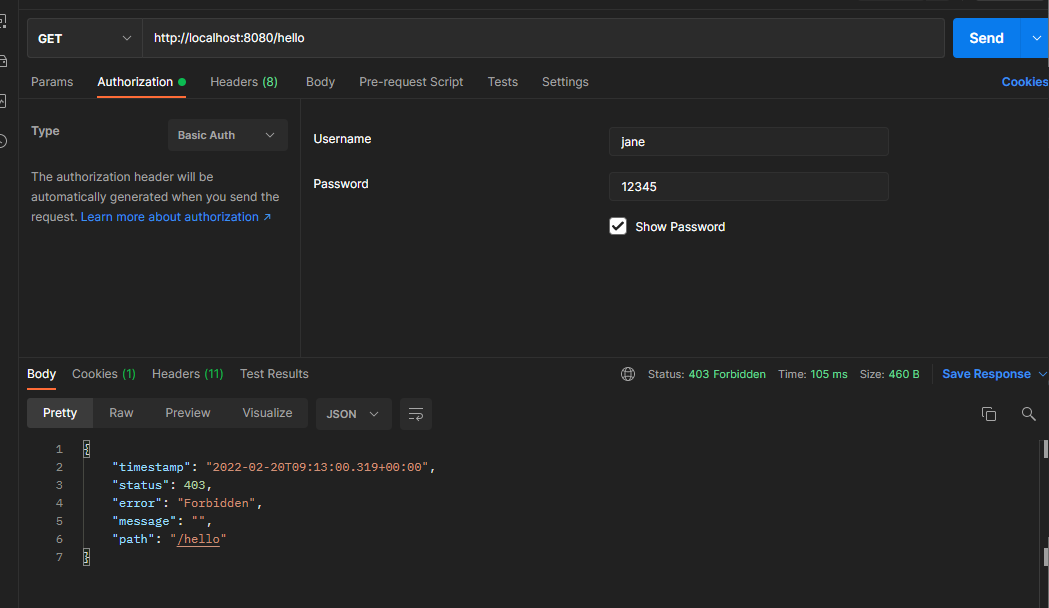1049x608 pixels.
Task: Click the Username field containing jane
Action: (x=749, y=142)
